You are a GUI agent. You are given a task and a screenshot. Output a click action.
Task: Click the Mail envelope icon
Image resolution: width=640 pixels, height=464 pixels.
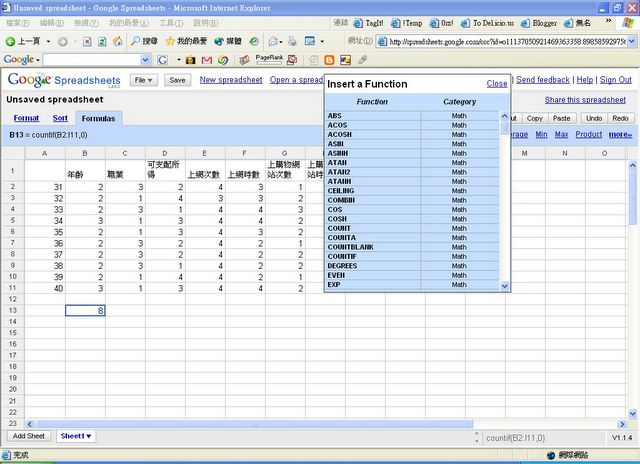click(273, 41)
